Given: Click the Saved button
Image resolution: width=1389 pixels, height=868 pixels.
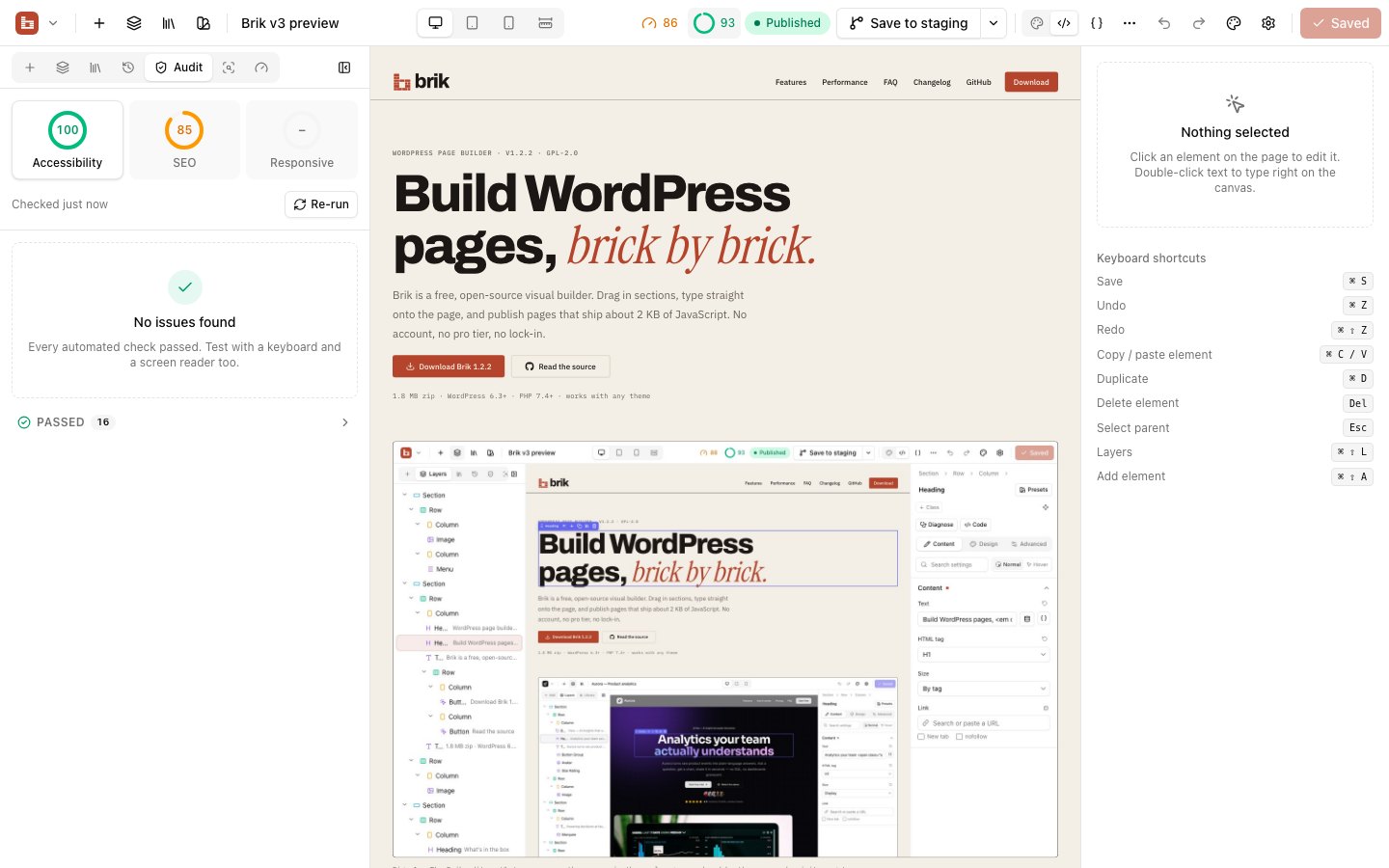Looking at the screenshot, I should 1341,23.
